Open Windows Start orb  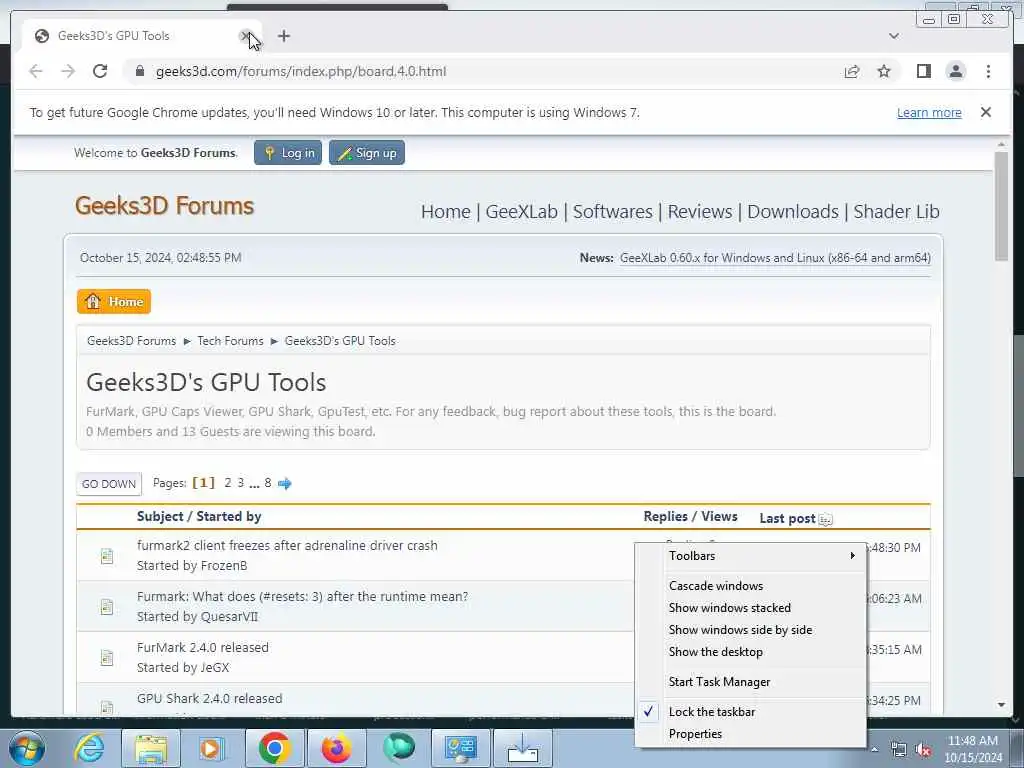(26, 748)
